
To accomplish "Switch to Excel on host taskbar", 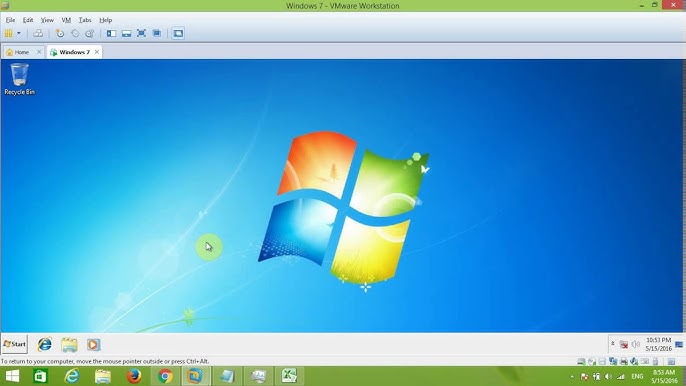I will (x=289, y=376).
